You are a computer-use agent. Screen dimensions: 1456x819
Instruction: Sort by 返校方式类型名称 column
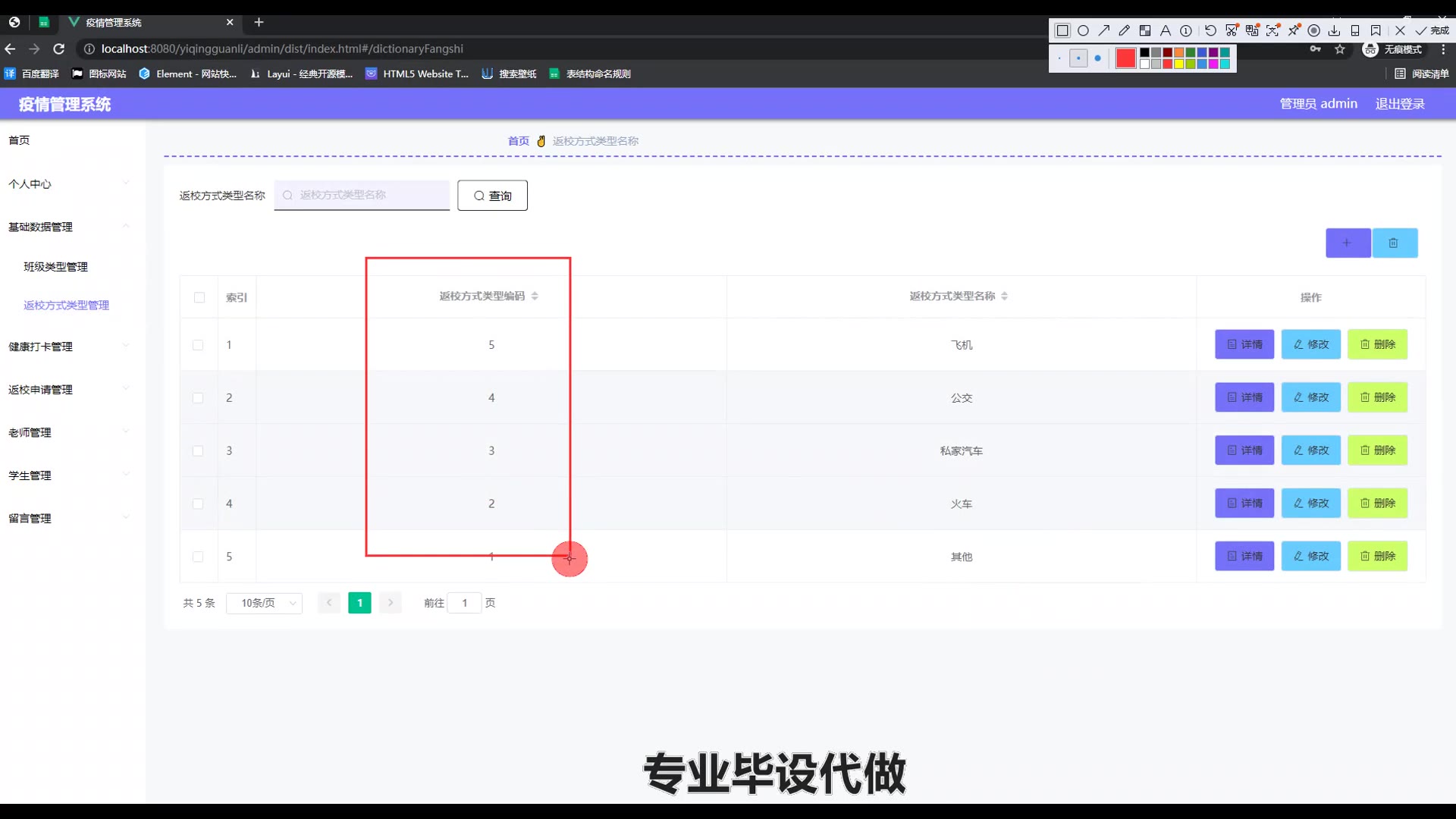[1005, 296]
